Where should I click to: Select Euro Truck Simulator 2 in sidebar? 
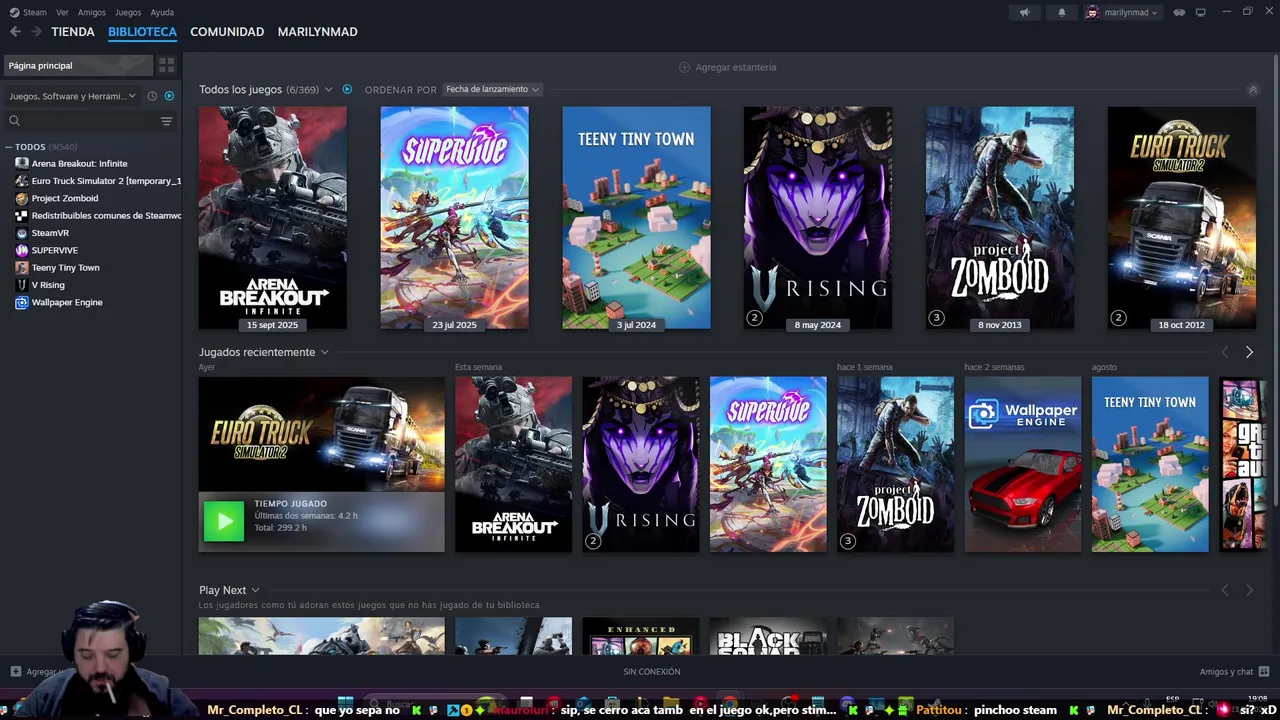coord(98,181)
